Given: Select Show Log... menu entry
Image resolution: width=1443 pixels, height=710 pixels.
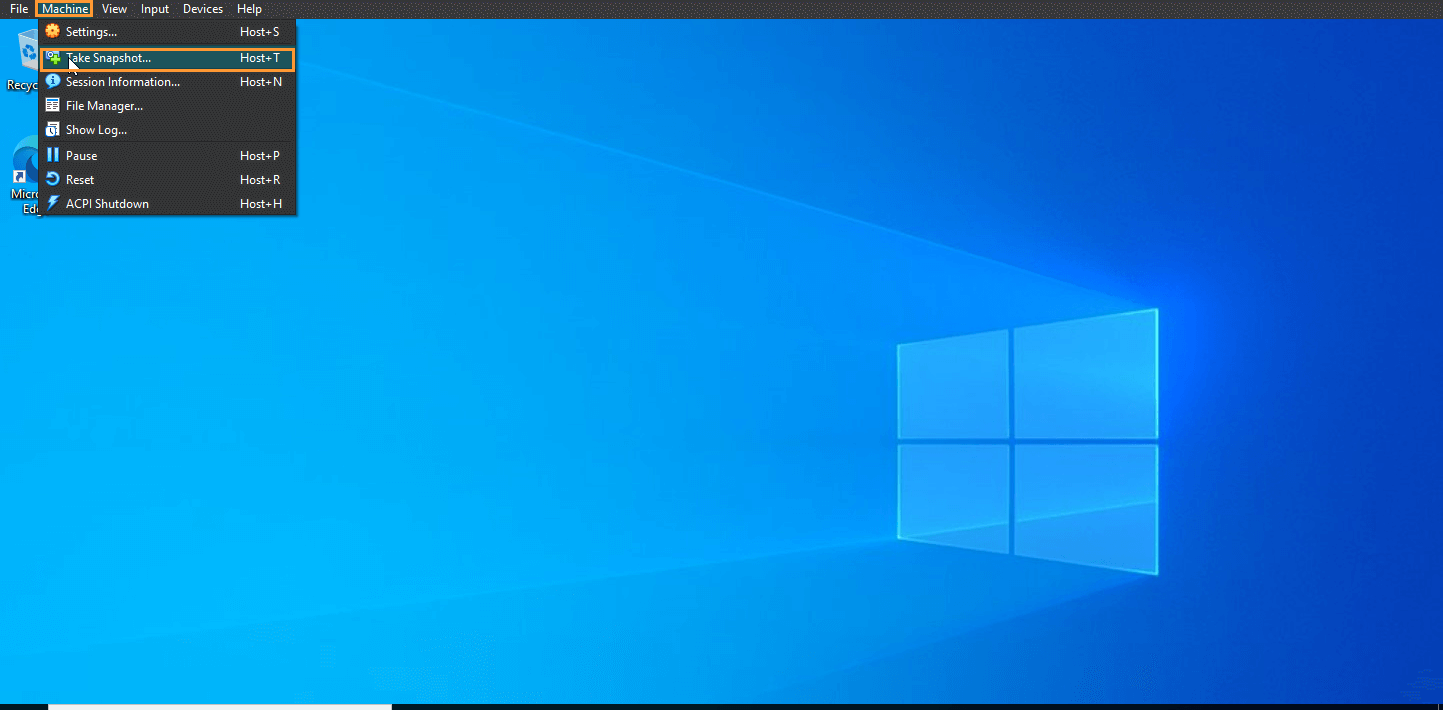Looking at the screenshot, I should [x=167, y=130].
